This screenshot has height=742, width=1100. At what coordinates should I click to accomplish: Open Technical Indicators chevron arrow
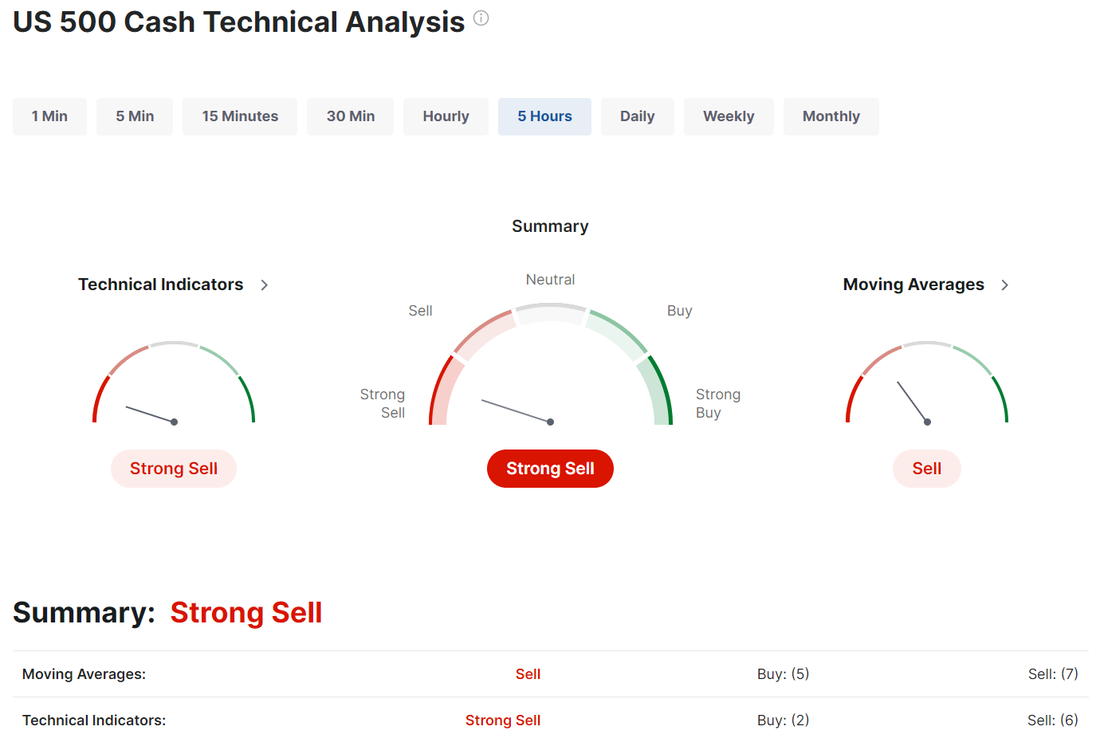pos(264,285)
